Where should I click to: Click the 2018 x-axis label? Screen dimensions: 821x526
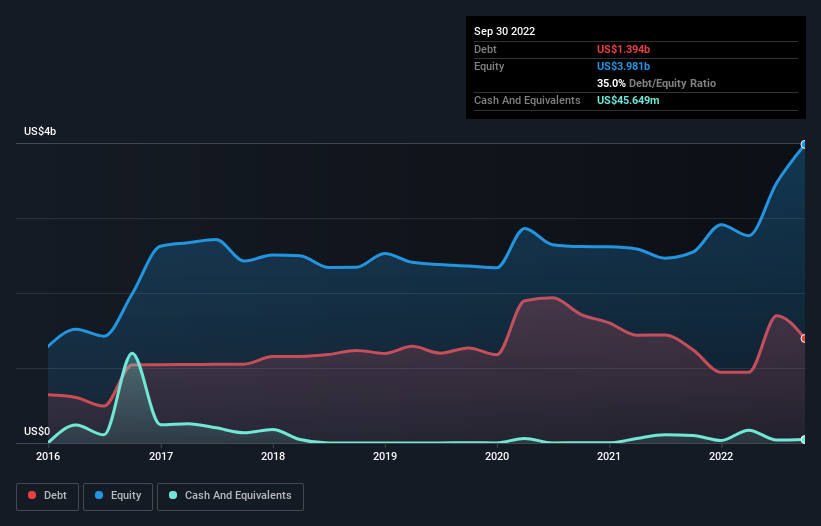tap(273, 456)
